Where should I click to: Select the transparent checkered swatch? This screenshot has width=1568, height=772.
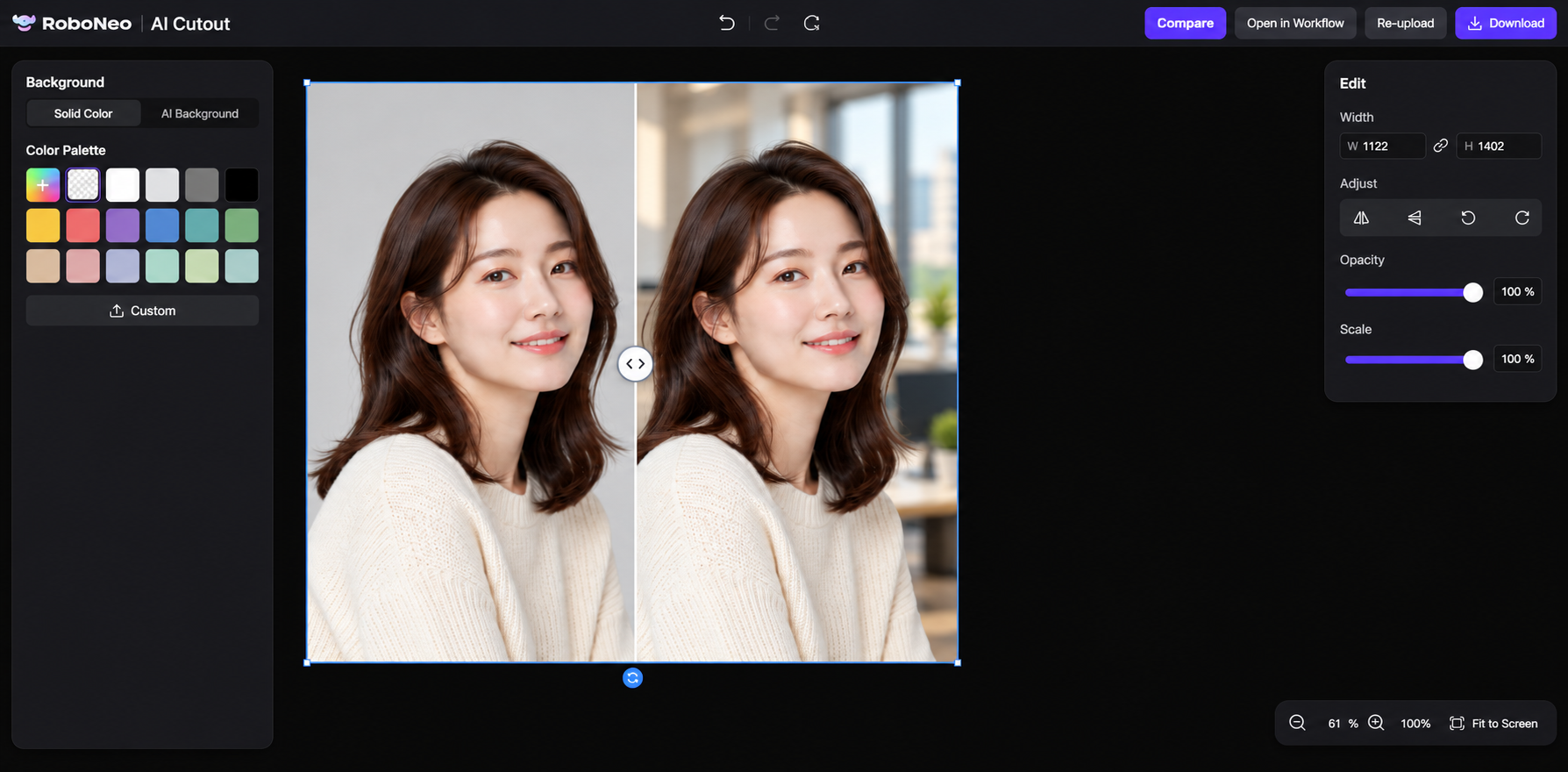click(x=83, y=185)
